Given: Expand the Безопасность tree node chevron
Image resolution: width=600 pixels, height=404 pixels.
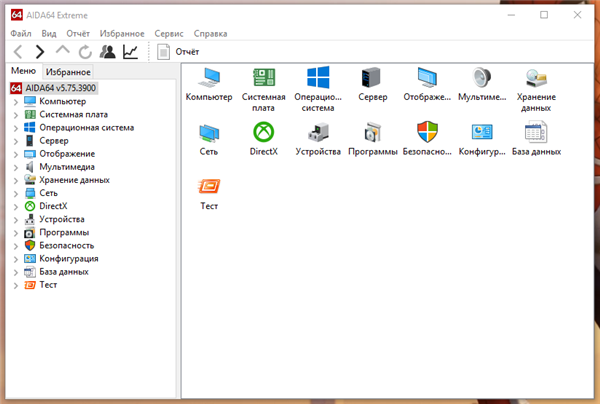Looking at the screenshot, I should click(x=15, y=246).
